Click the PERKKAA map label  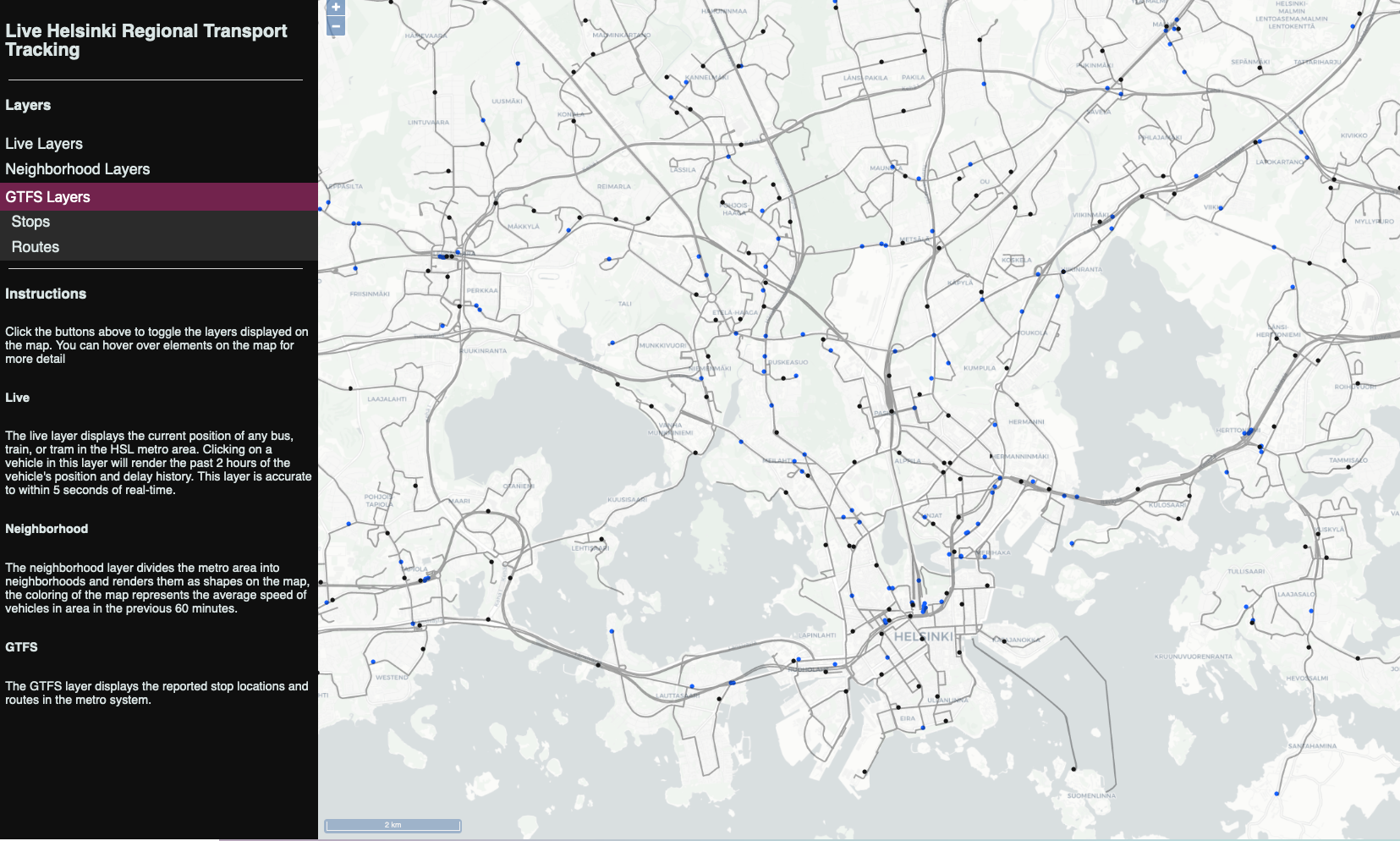coord(482,290)
